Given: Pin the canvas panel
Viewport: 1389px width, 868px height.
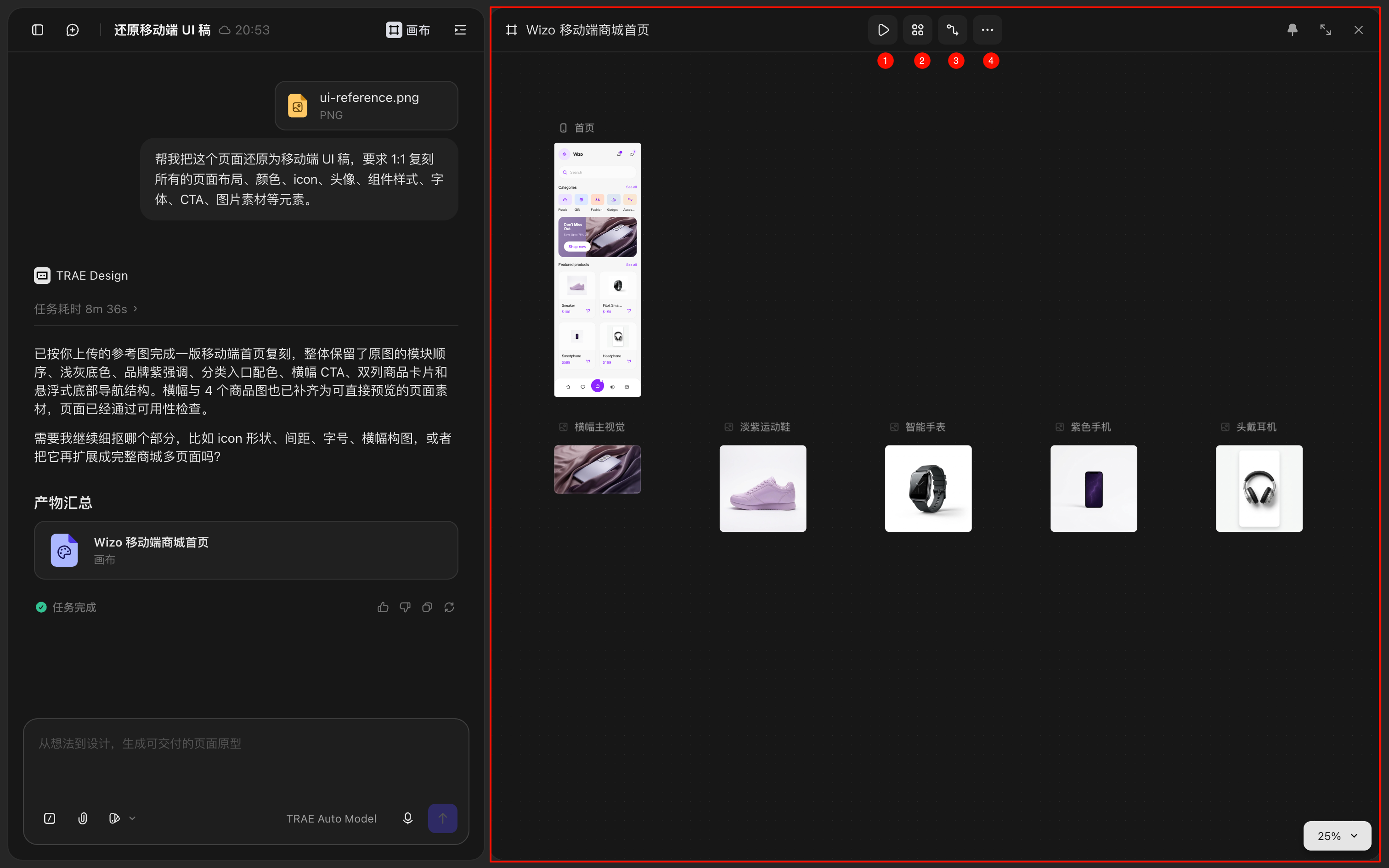Looking at the screenshot, I should (x=1292, y=30).
